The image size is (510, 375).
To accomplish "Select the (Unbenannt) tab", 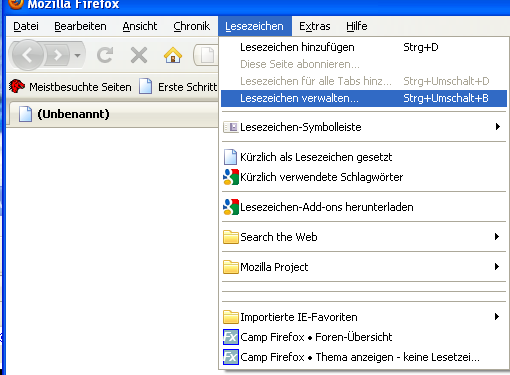I will click(x=113, y=114).
